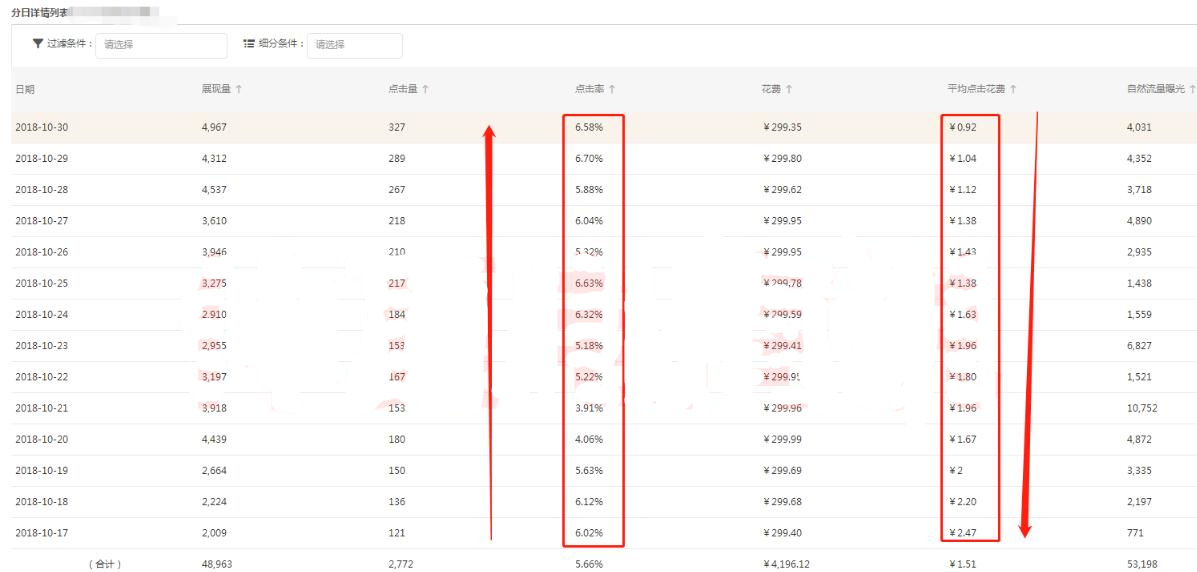This screenshot has height=572, width=1197.
Task: Select the 2018-10-27 date cell
Action: (x=42, y=221)
